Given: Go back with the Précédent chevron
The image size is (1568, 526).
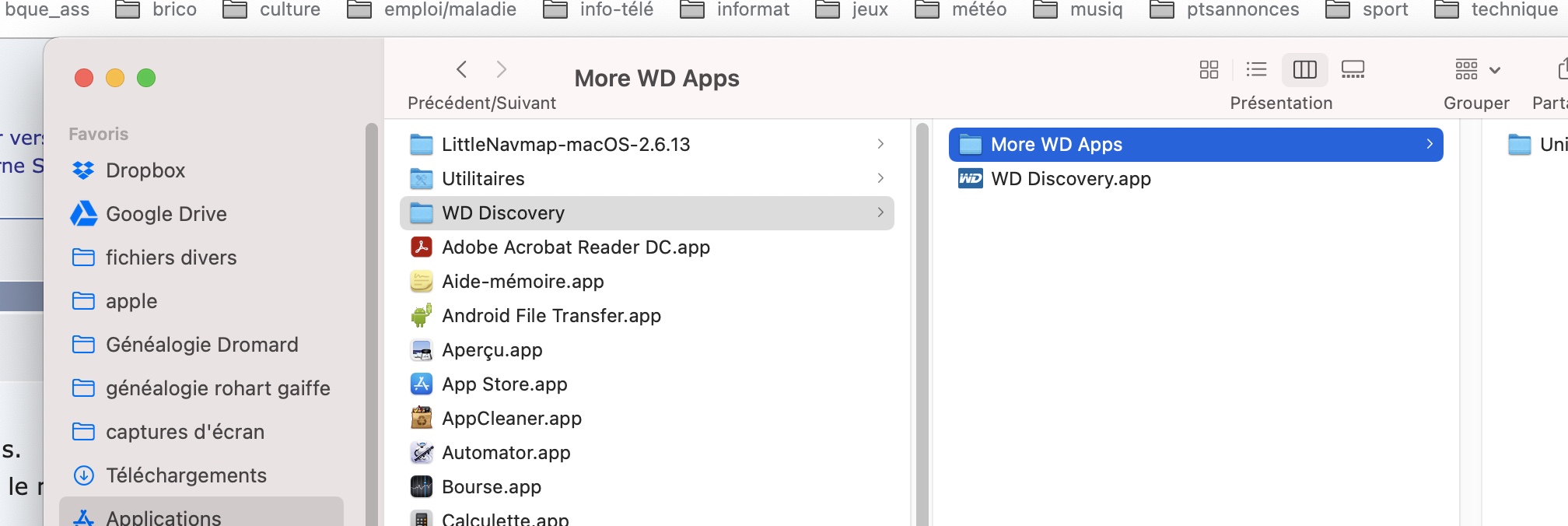Looking at the screenshot, I should 461,69.
